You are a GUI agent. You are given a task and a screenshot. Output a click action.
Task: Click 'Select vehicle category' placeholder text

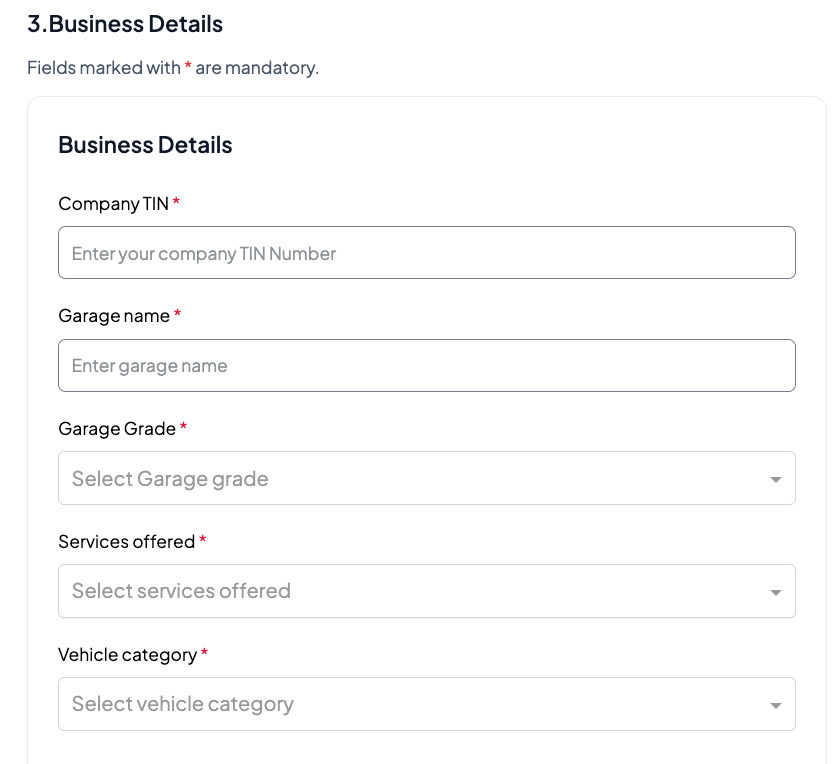pyautogui.click(x=183, y=704)
